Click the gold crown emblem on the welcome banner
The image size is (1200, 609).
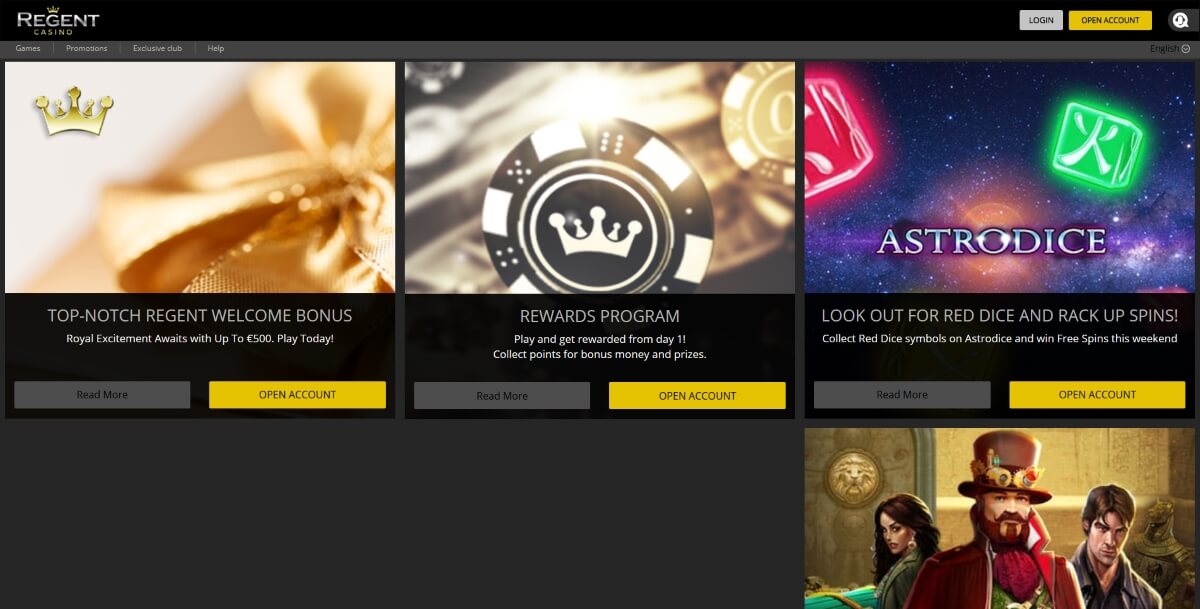click(74, 111)
